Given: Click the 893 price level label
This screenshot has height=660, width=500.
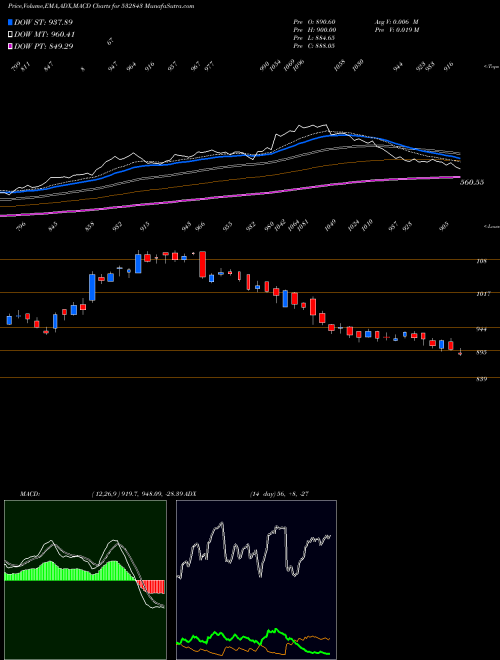Looking at the screenshot, I should pos(481,352).
